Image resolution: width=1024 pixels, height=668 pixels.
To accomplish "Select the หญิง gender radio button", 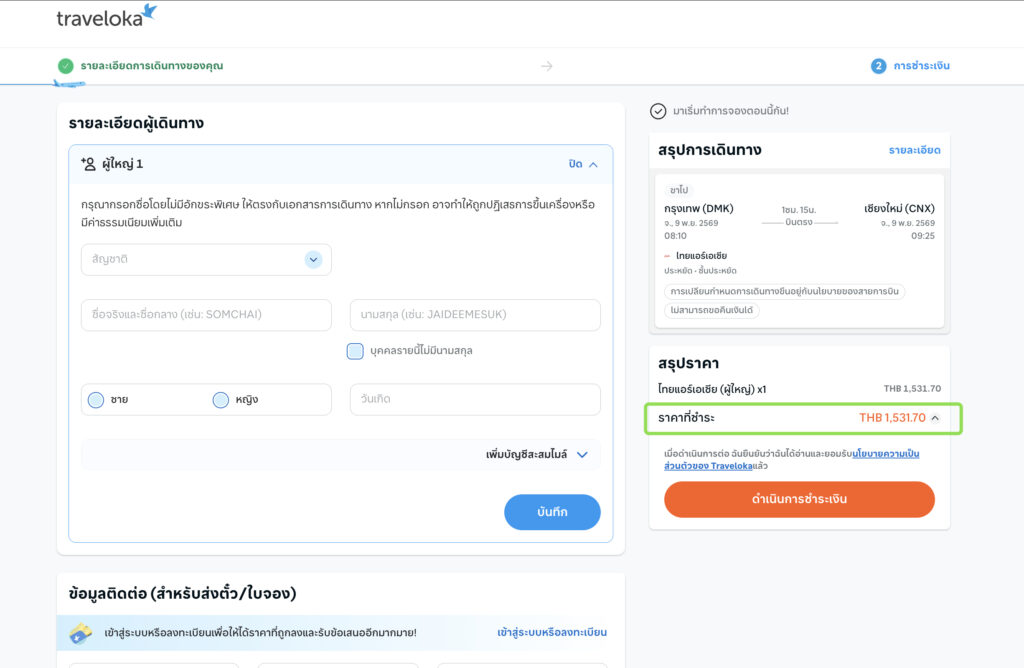I will click(x=221, y=400).
